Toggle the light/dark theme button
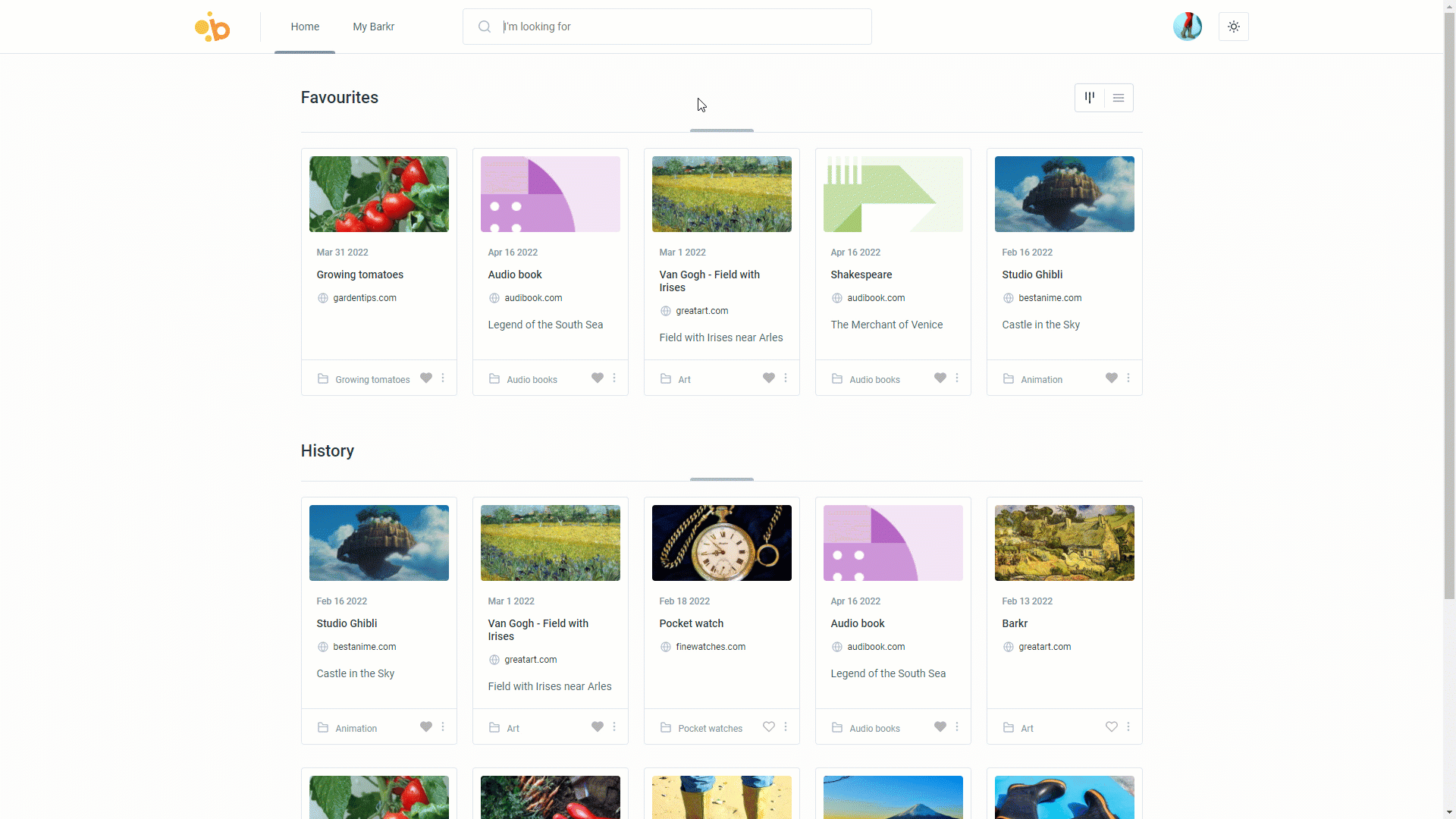 (1234, 27)
